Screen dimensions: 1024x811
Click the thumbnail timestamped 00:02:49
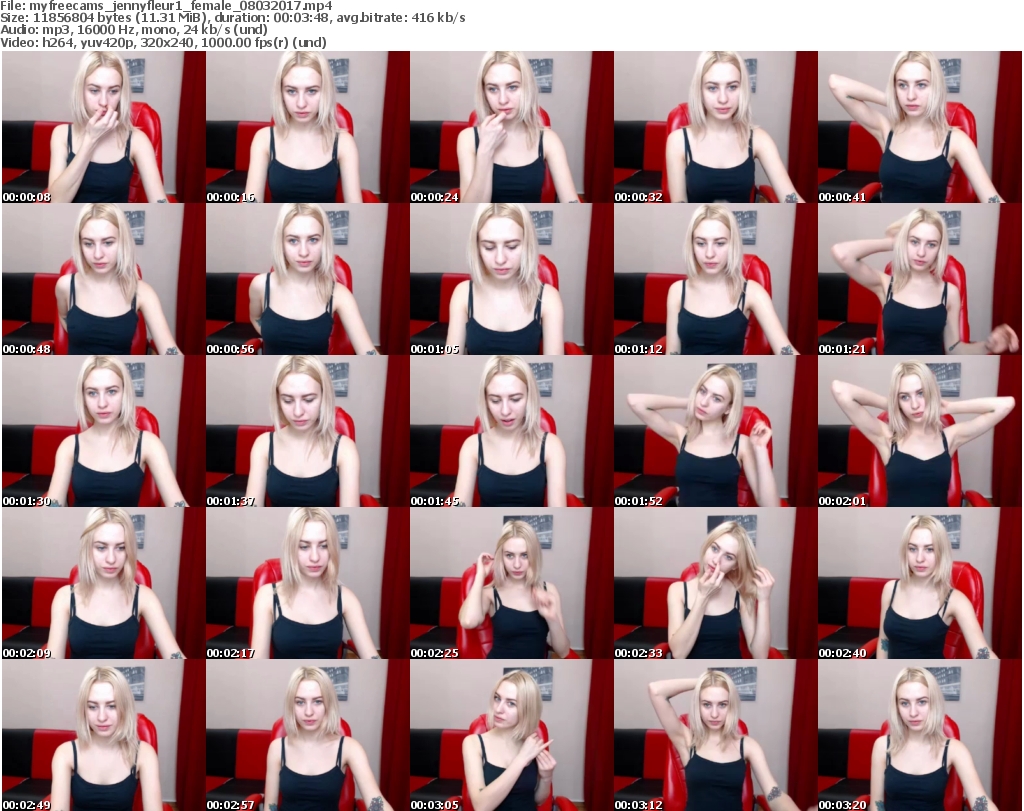coord(104,735)
